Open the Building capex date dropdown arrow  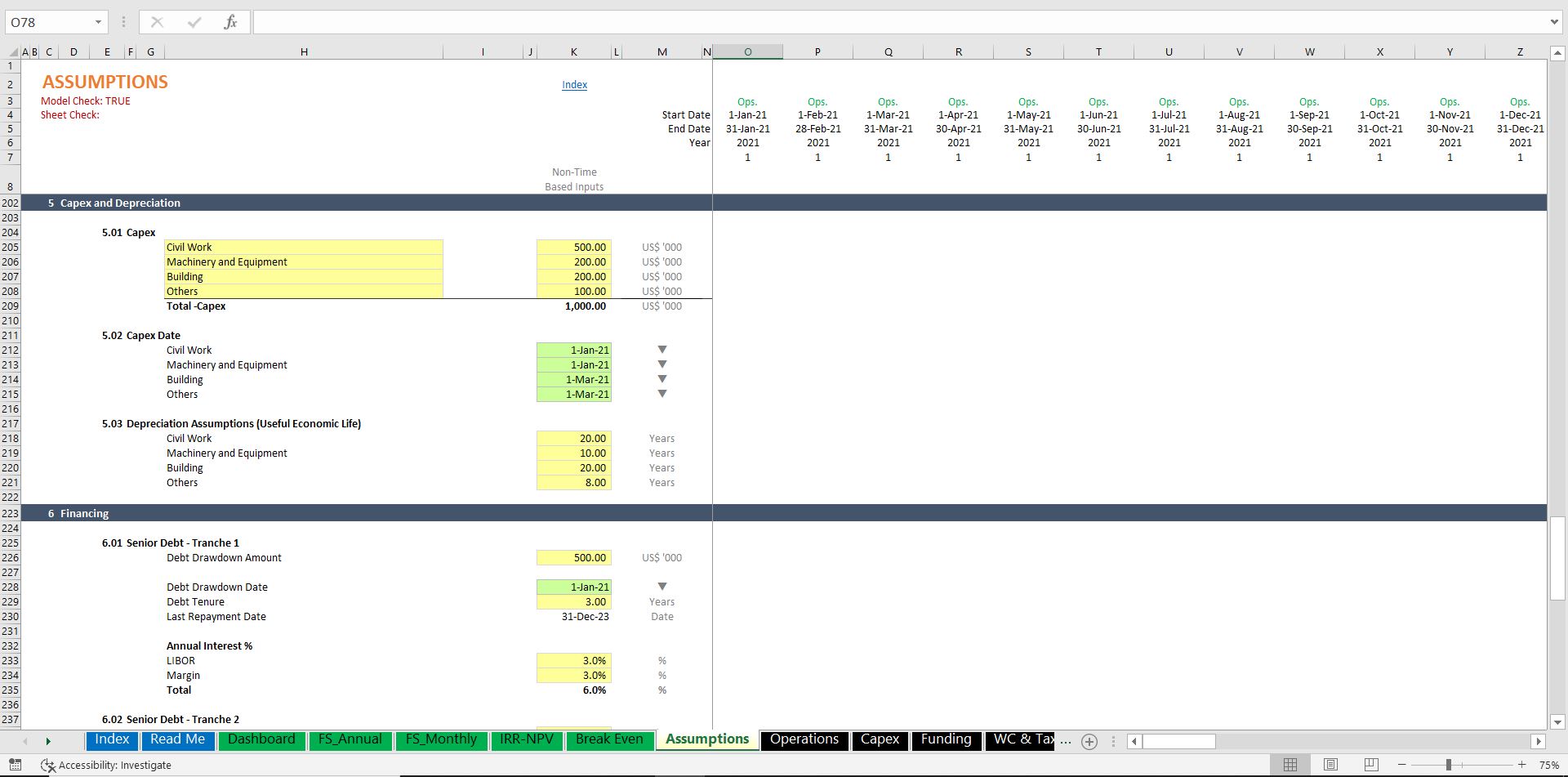pos(662,379)
